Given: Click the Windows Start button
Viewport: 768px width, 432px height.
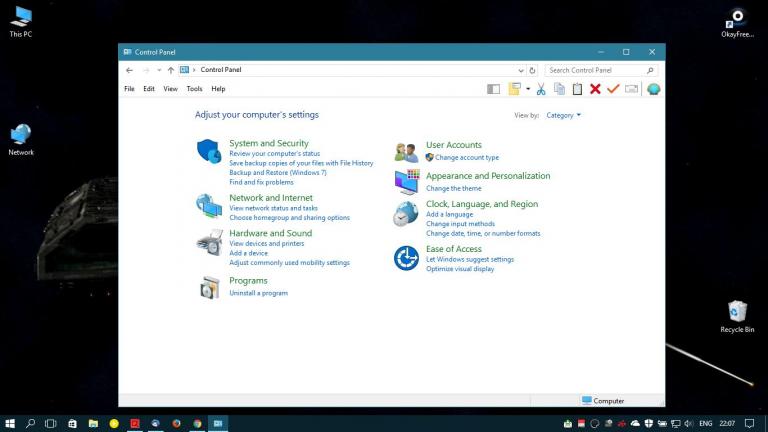Looking at the screenshot, I should (x=10, y=423).
